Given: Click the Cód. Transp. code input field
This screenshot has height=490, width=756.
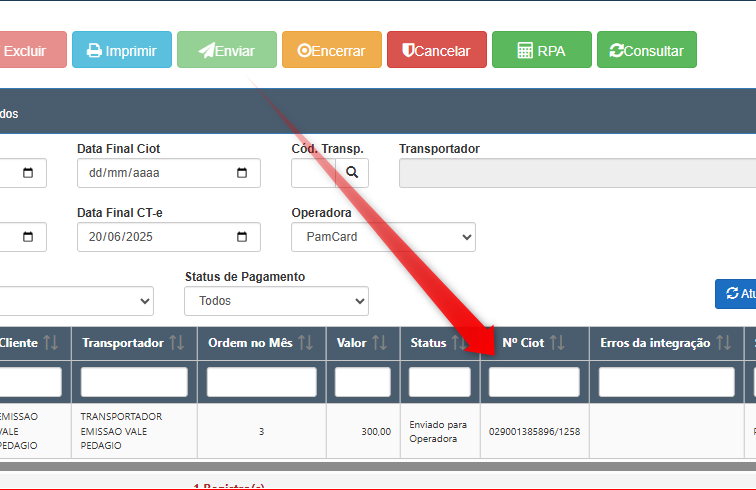Looking at the screenshot, I should pyautogui.click(x=313, y=173).
